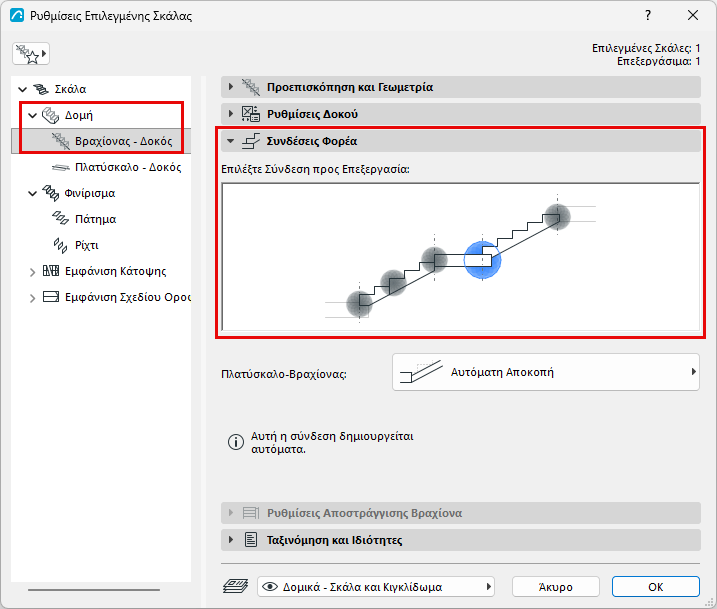This screenshot has height=609, width=717.
Task: Click the horizontal scrollbar under the tree
Action: 94,590
